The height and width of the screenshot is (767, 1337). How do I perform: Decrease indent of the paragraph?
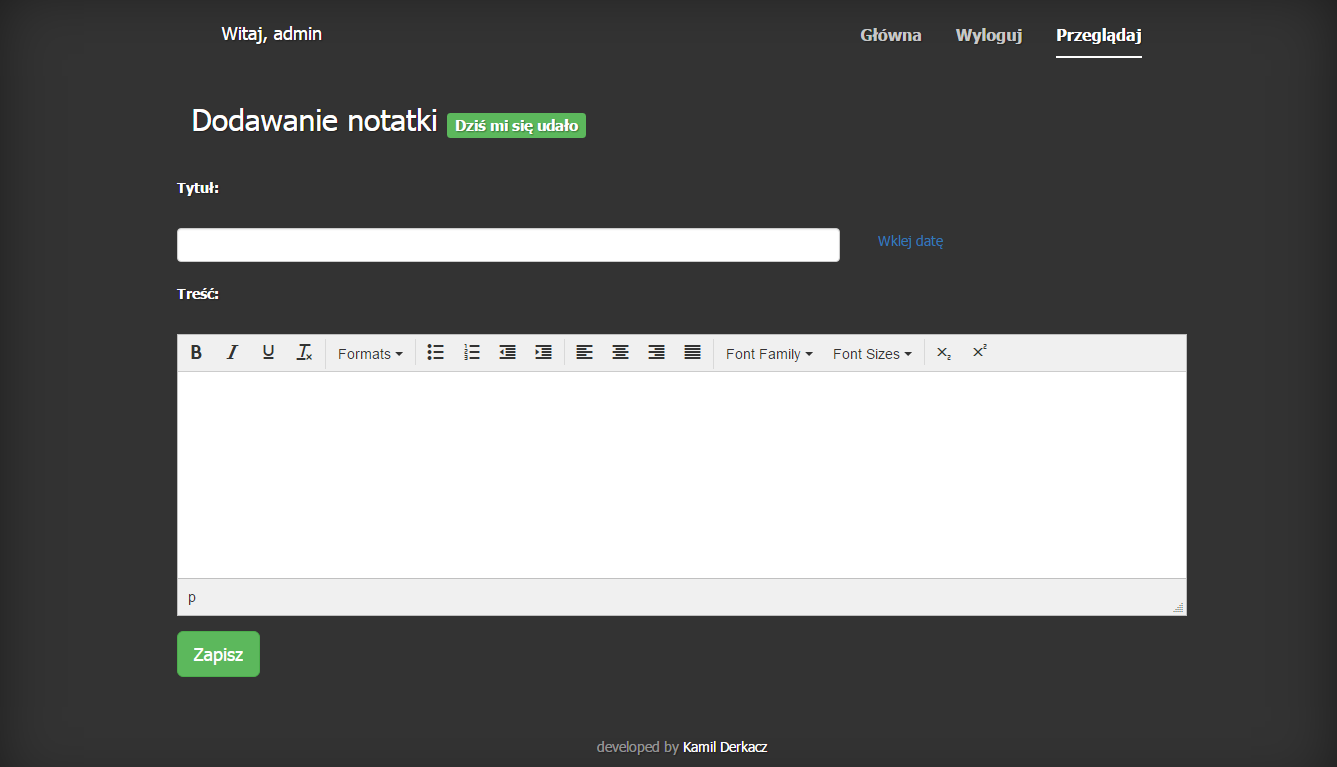point(508,353)
